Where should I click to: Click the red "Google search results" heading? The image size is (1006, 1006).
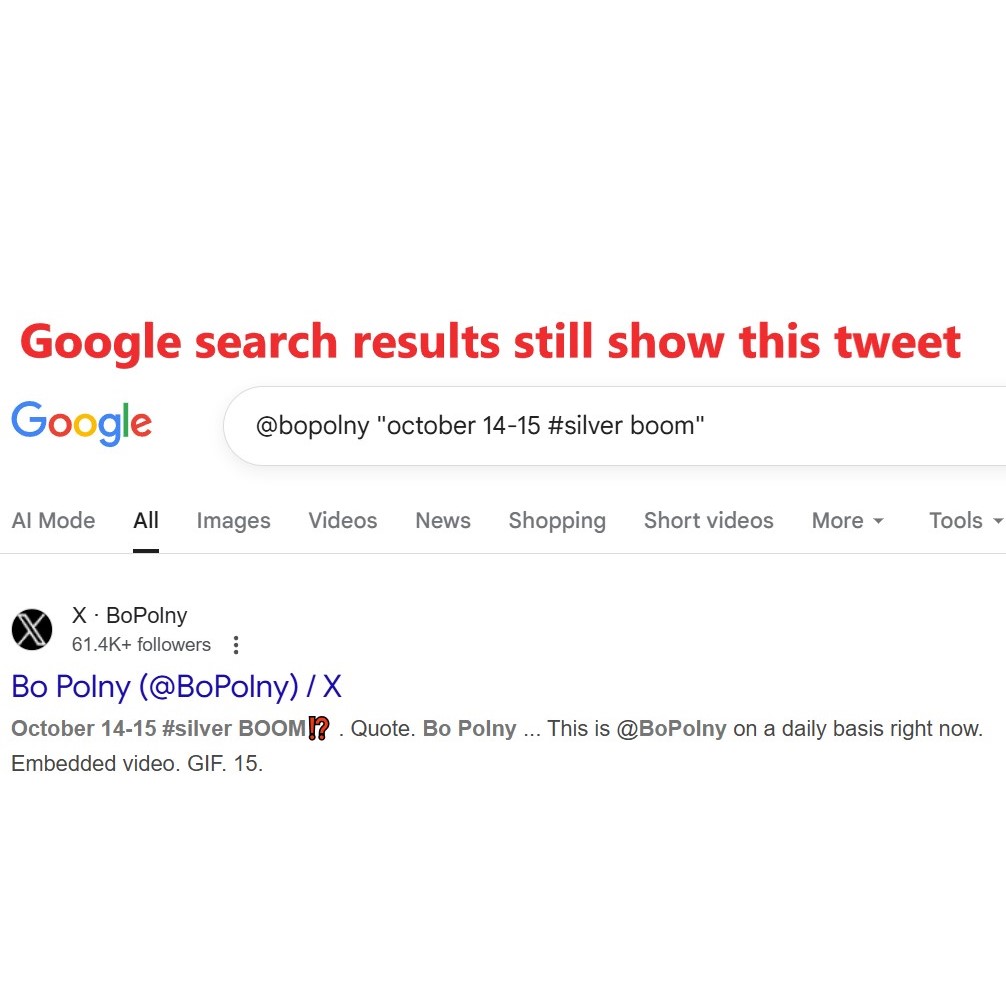point(490,342)
